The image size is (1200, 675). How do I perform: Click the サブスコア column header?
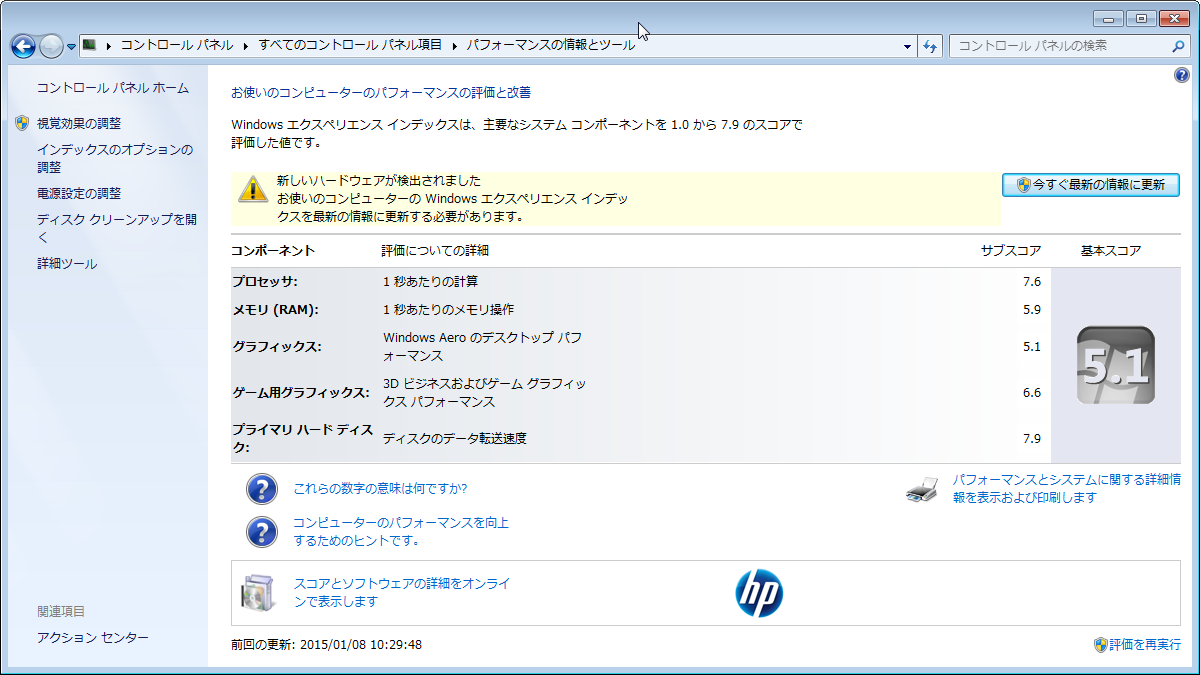coord(1011,251)
